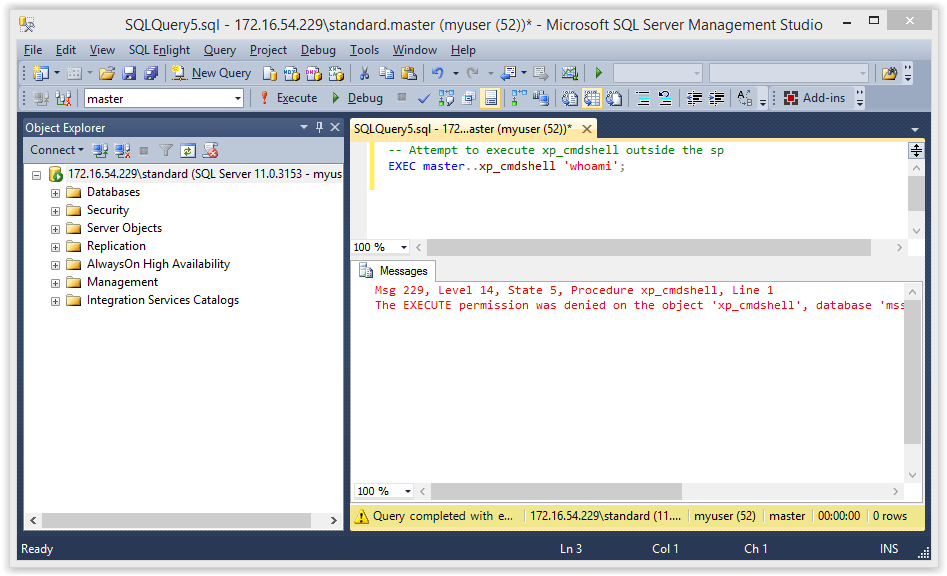Start debugging with the Debug toolbar button
This screenshot has height=576, width=947.
pos(364,97)
